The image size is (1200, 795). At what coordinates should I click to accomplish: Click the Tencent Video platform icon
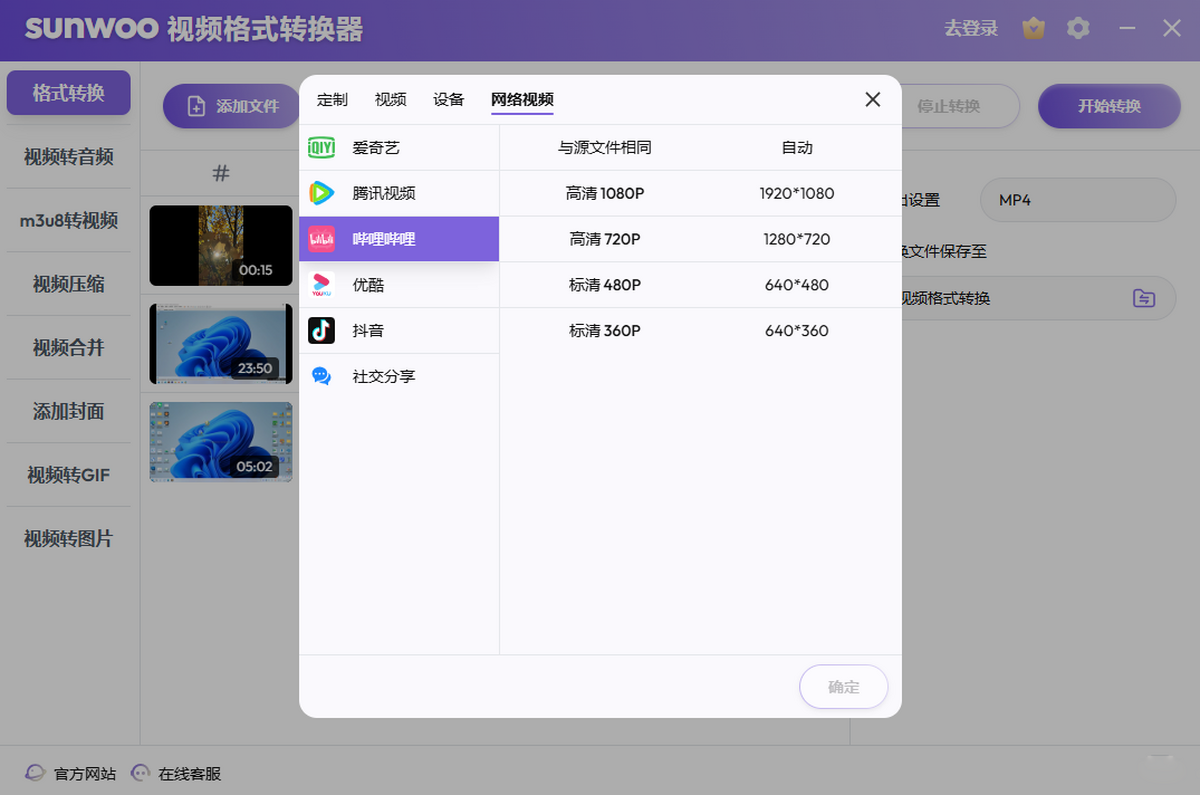point(320,193)
